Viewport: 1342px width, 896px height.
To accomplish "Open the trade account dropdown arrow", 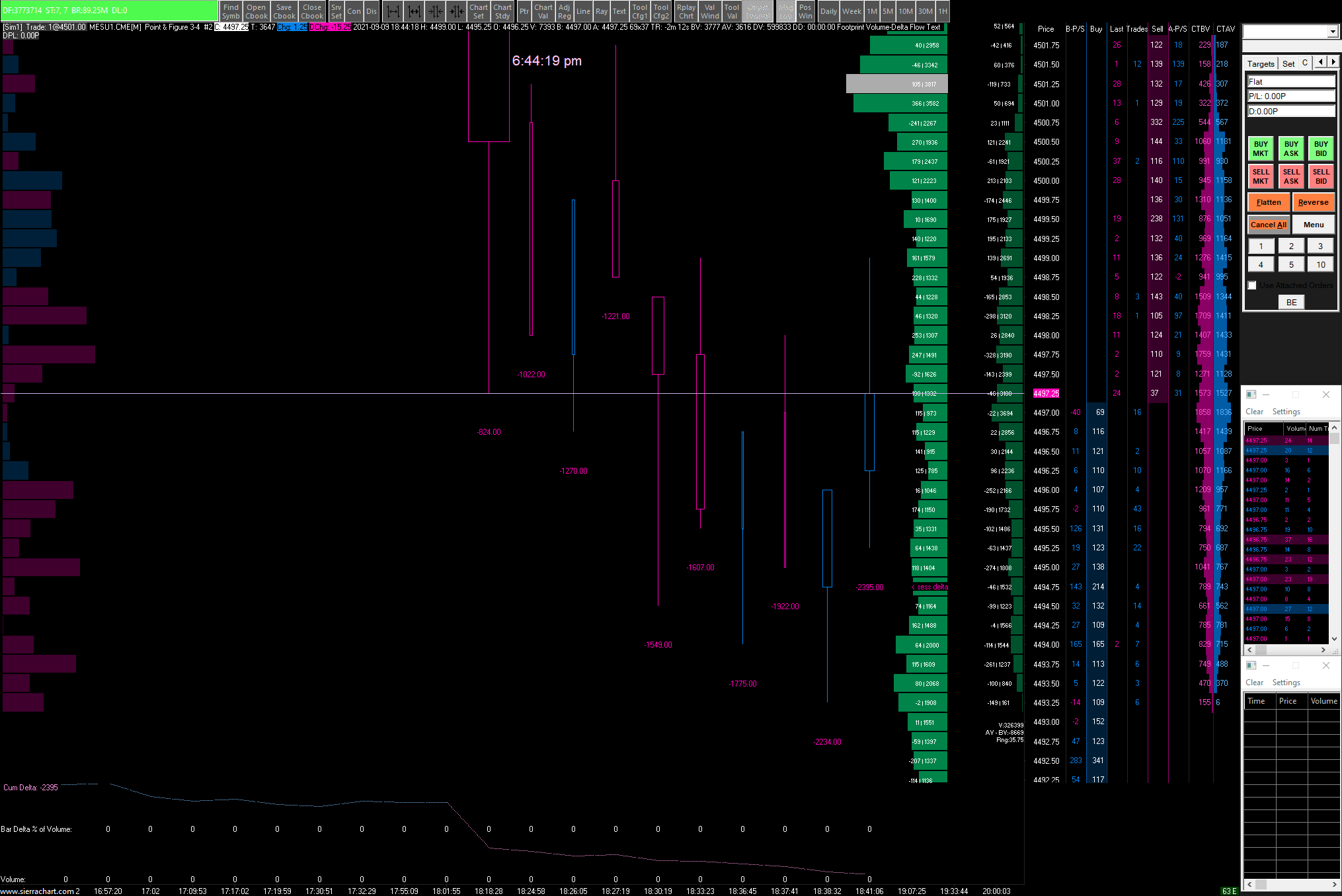I will (x=1332, y=31).
